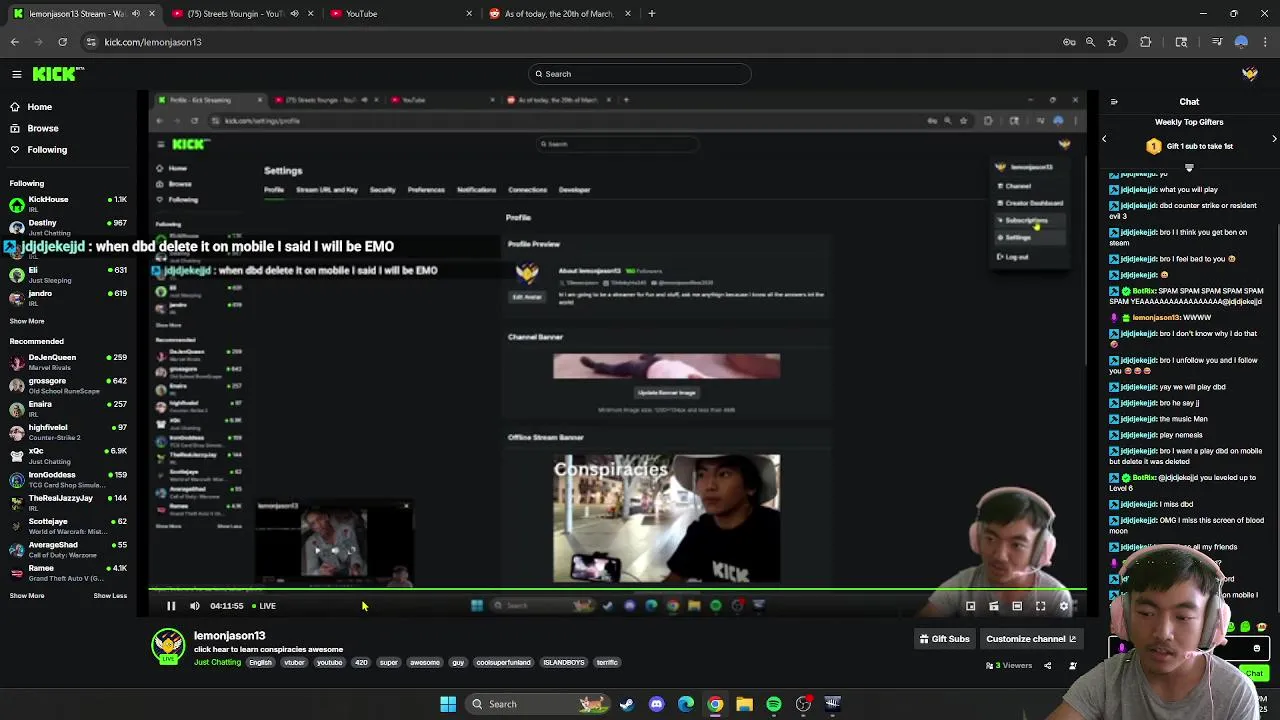The width and height of the screenshot is (1280, 720).
Task: Open picture-in-picture mode in player
Action: (970, 605)
